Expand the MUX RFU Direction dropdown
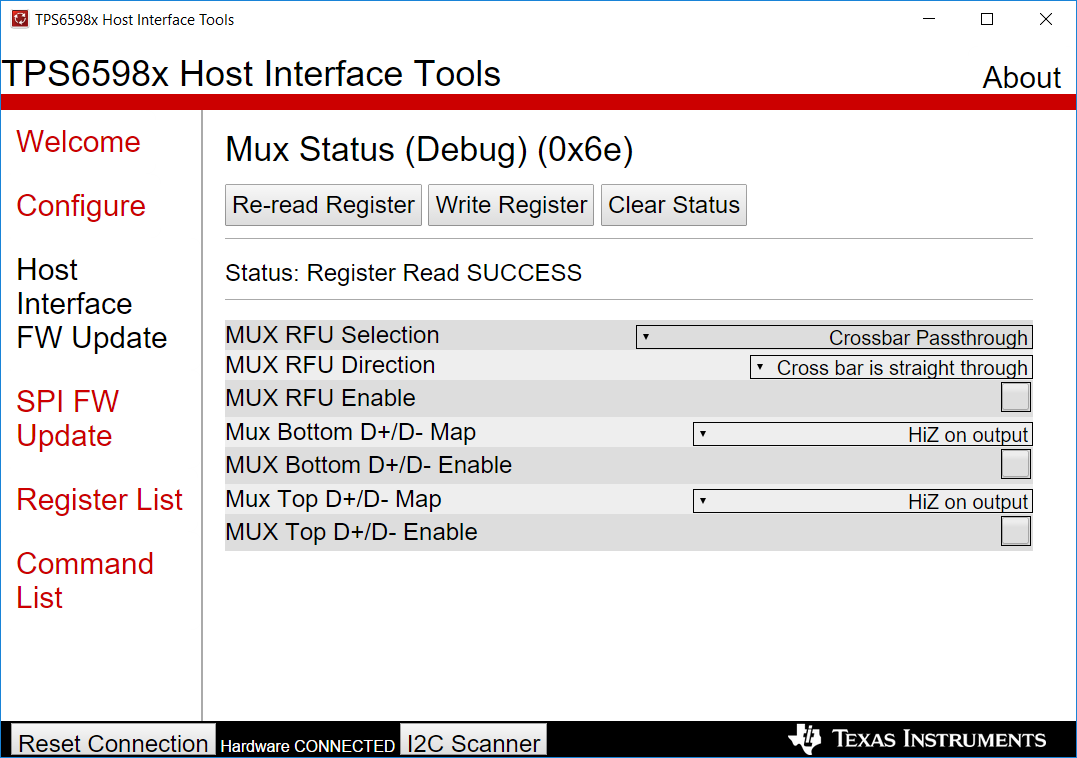 [x=890, y=367]
